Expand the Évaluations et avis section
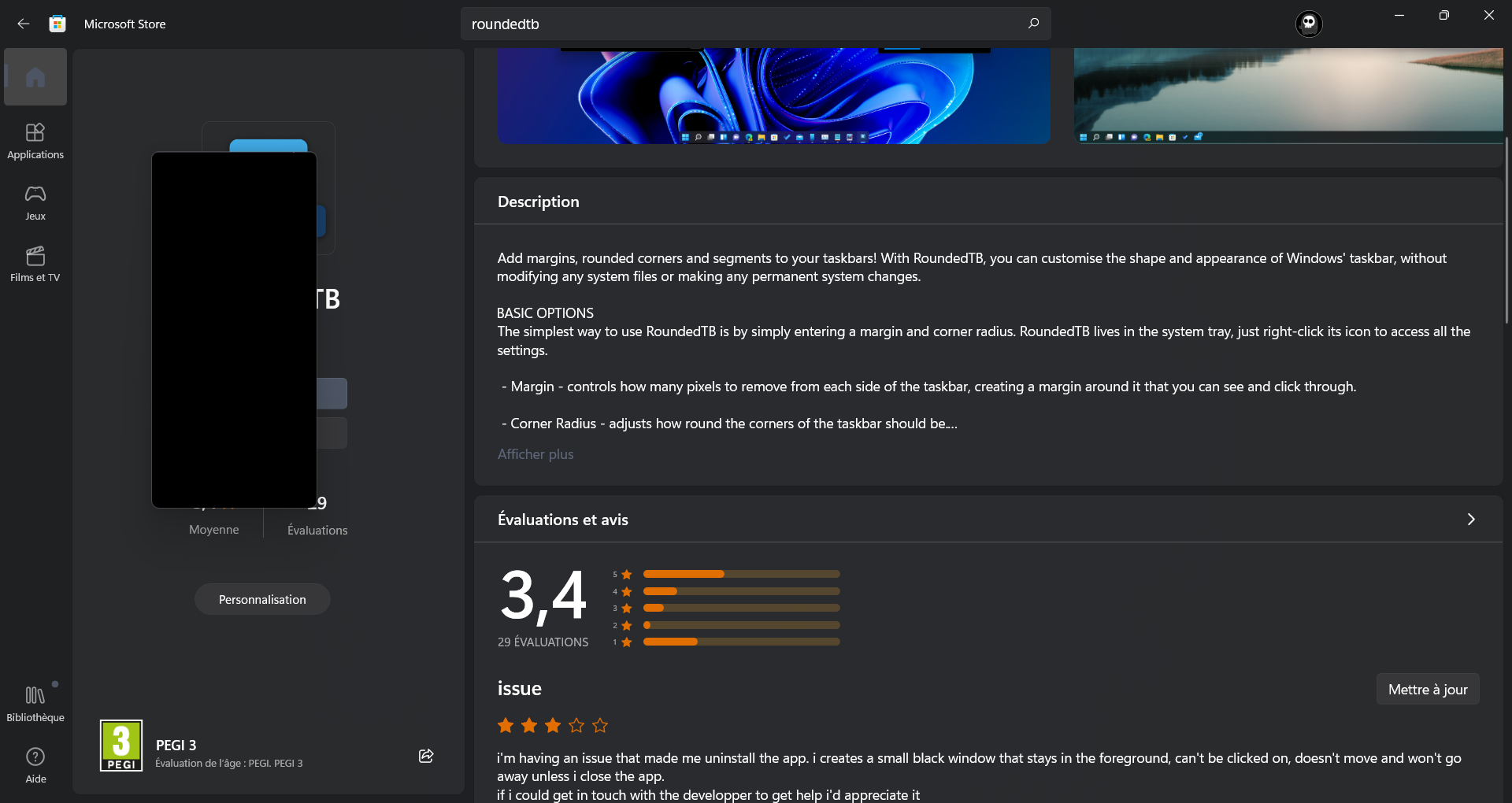 coord(1470,519)
